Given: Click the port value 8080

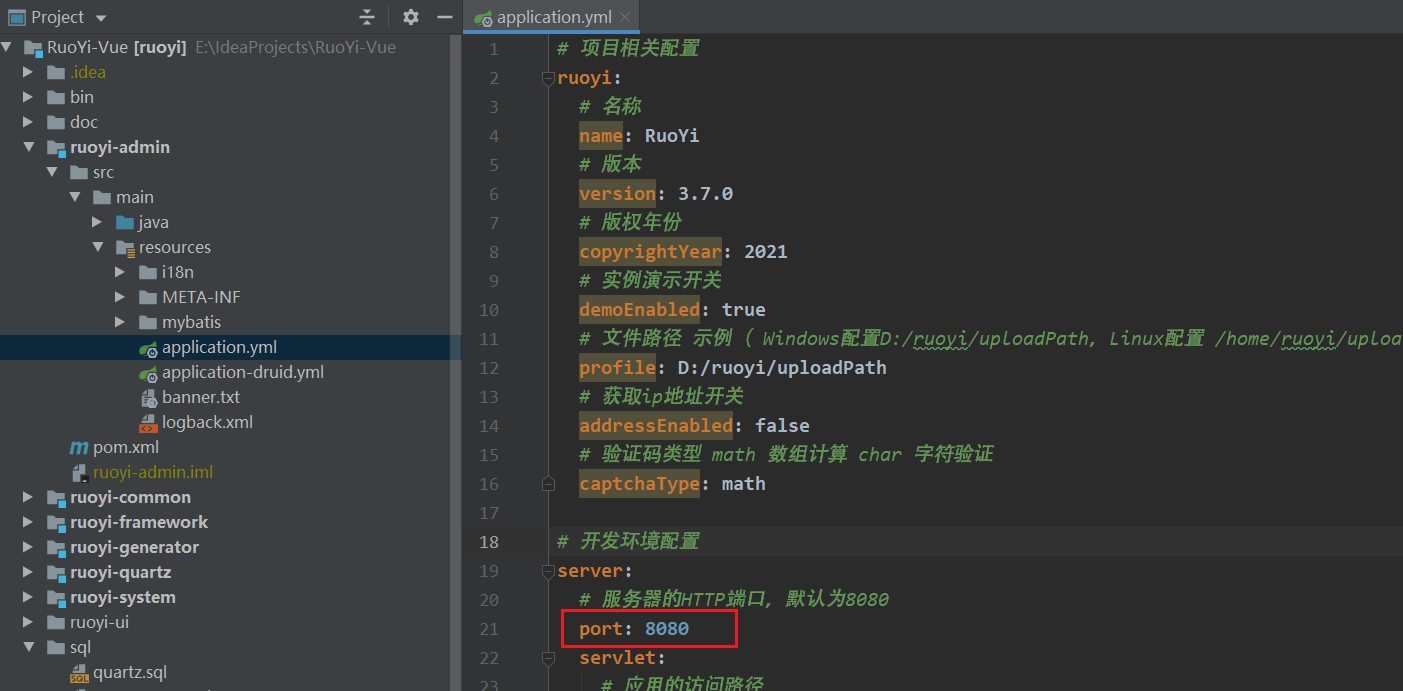Looking at the screenshot, I should click(x=667, y=629).
